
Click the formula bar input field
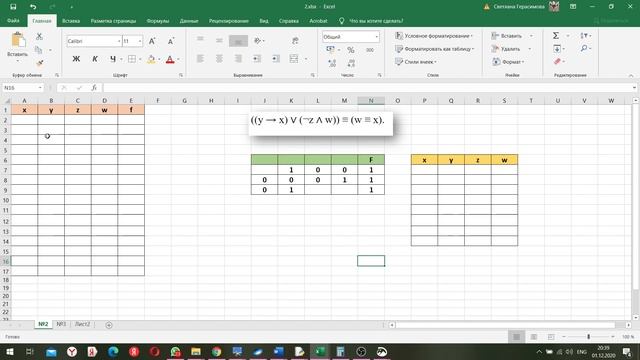click(367, 88)
